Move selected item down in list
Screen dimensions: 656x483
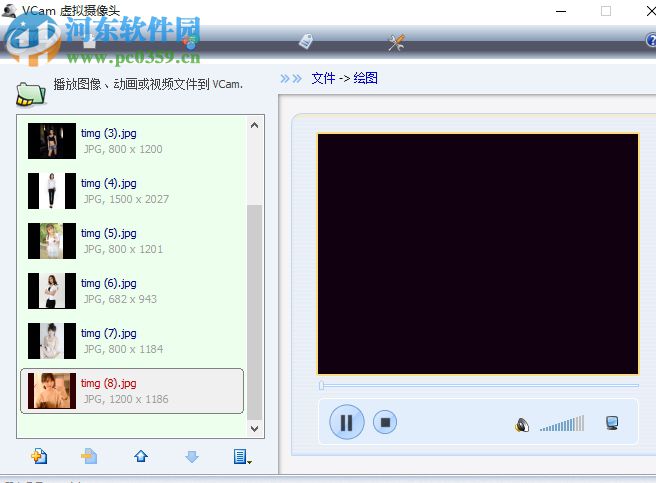click(x=192, y=456)
